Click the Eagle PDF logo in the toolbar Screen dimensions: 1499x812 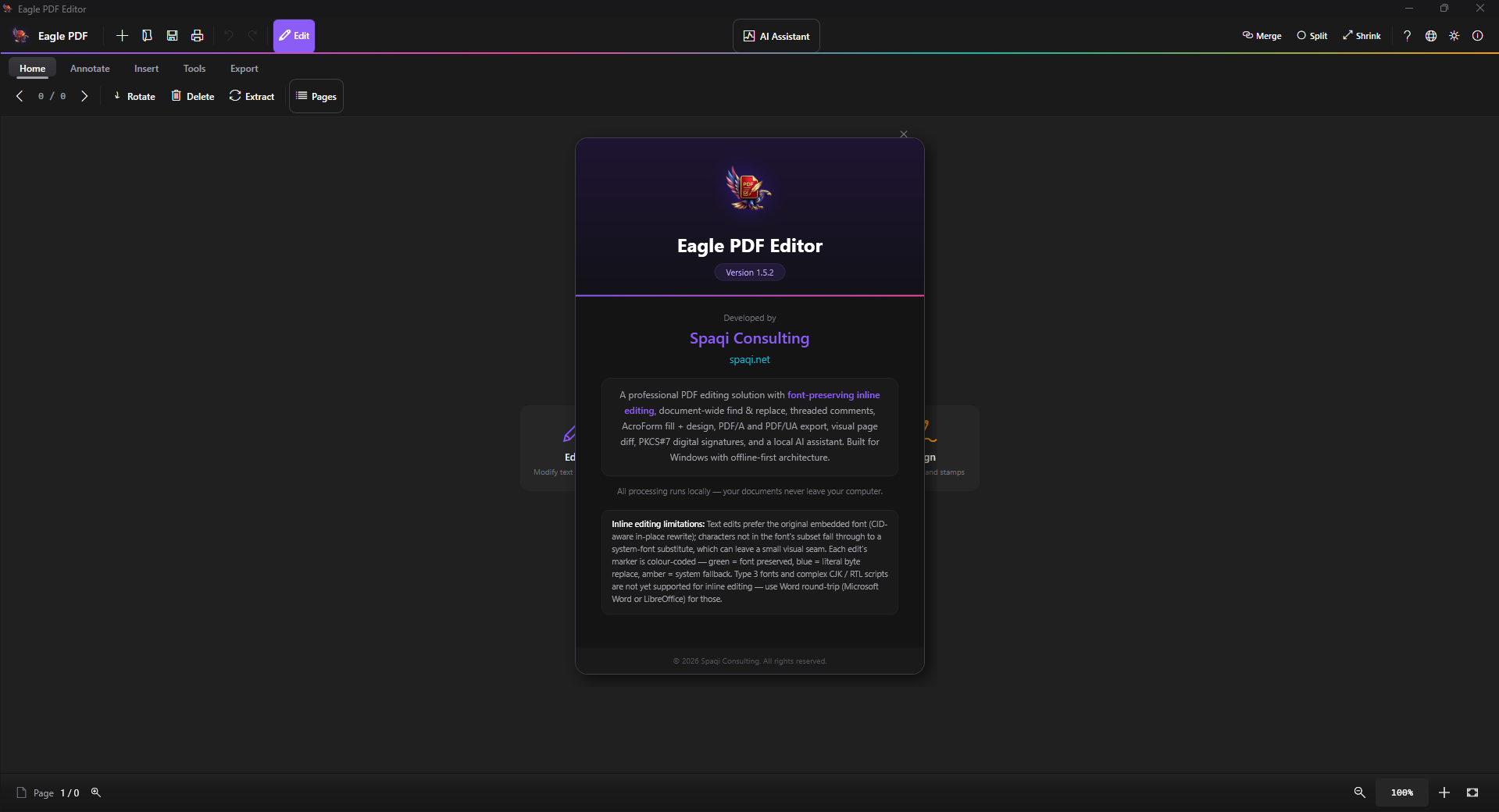pyautogui.click(x=20, y=35)
